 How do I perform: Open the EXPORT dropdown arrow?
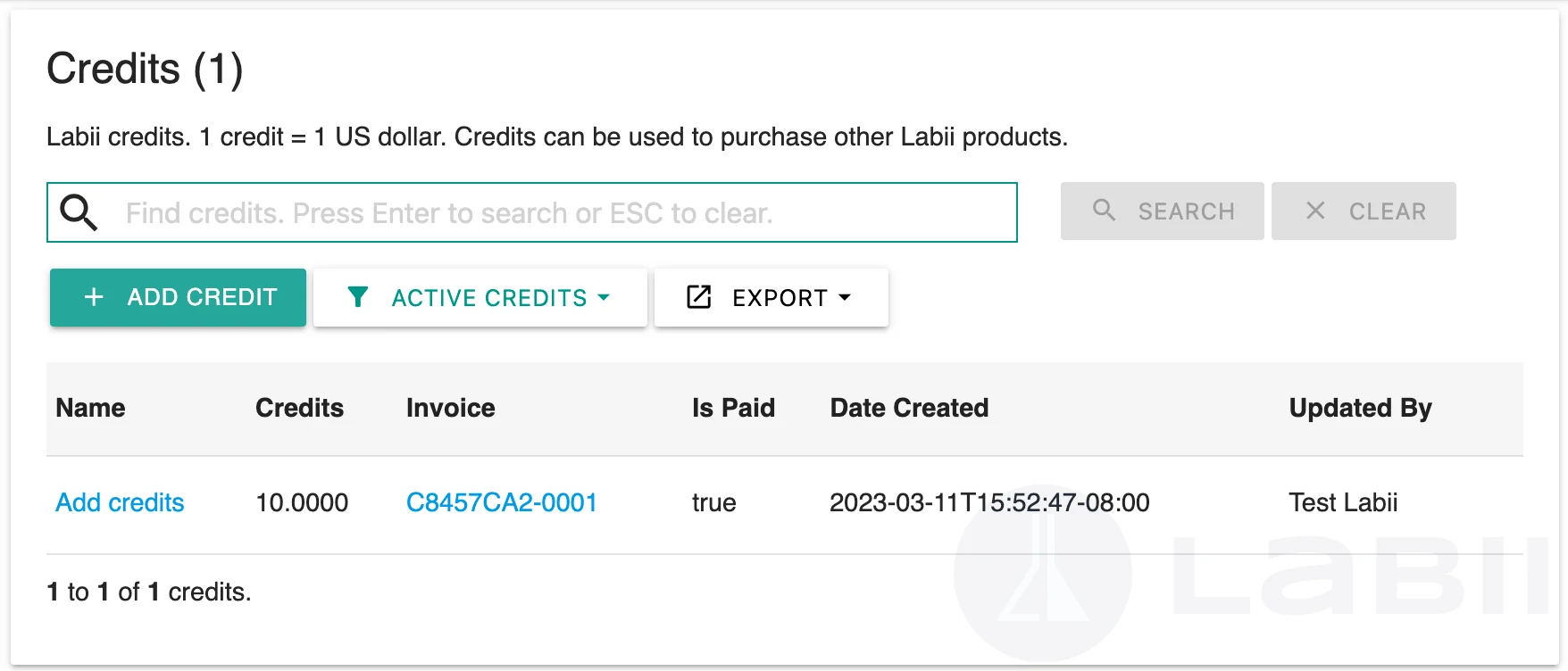pyautogui.click(x=845, y=297)
